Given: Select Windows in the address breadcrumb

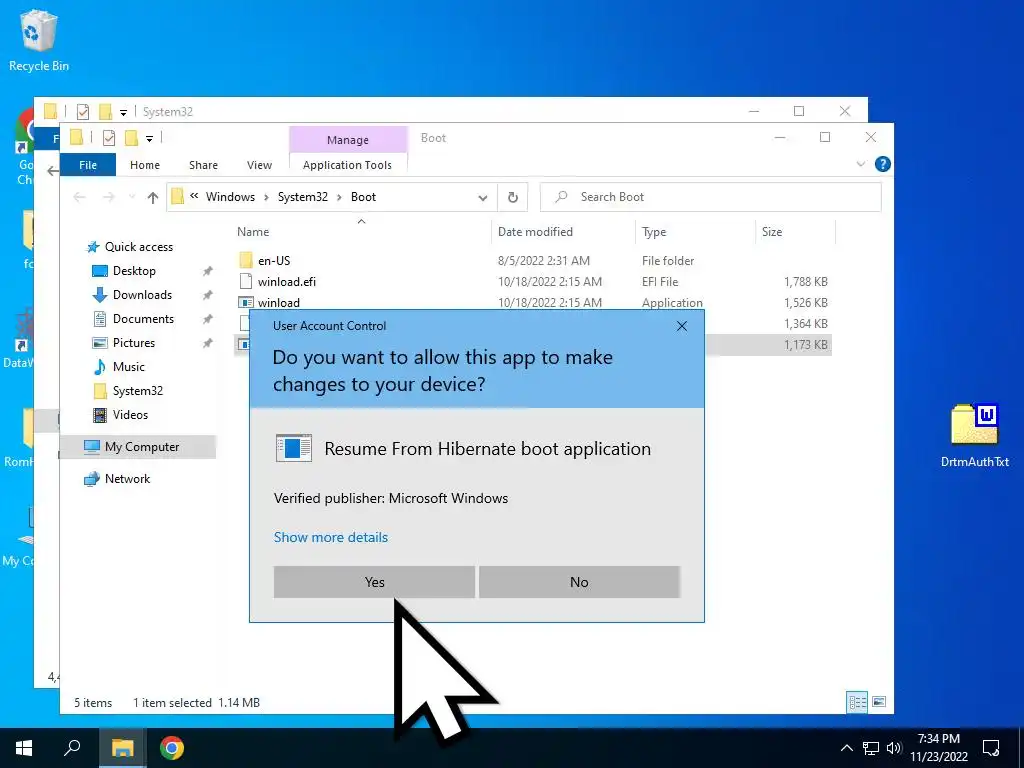Looking at the screenshot, I should pos(230,197).
